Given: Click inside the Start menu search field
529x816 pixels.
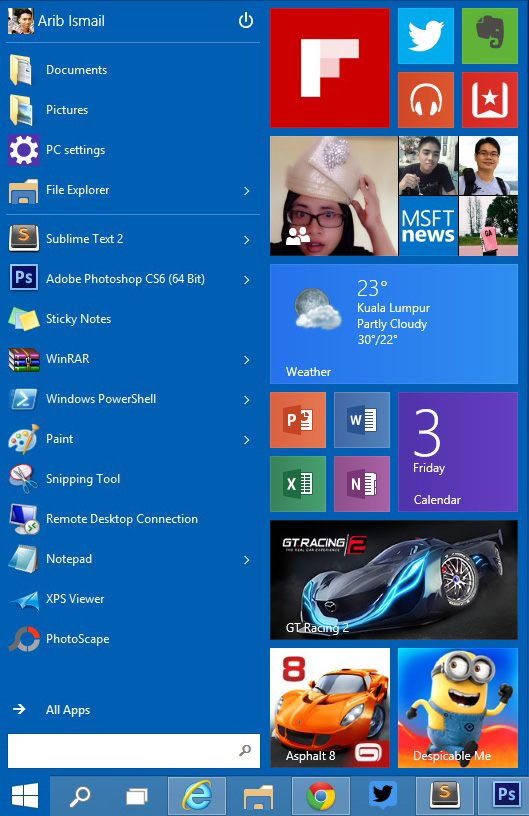Looking at the screenshot, I should (134, 750).
